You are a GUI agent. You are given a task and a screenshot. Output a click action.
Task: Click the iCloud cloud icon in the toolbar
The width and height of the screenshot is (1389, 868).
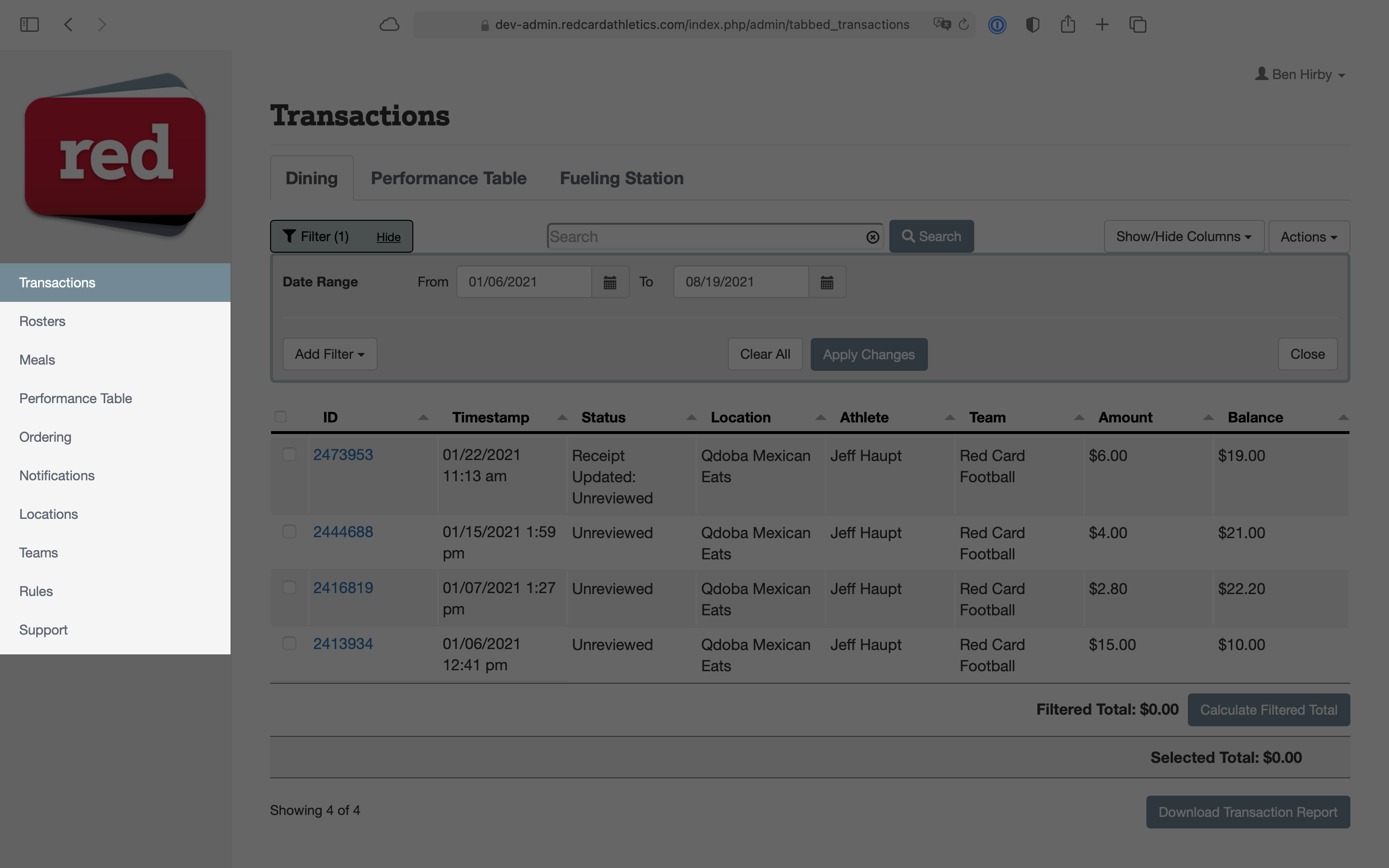click(389, 25)
